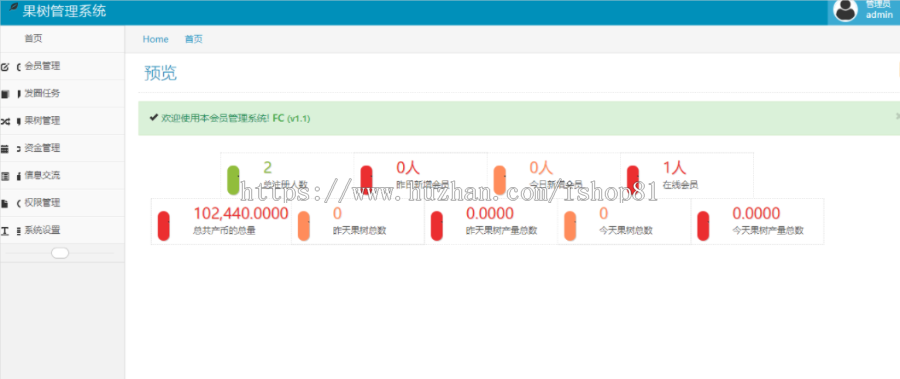Collapse the sidebar with the oval toggle
The width and height of the screenshot is (900, 379).
pos(60,253)
